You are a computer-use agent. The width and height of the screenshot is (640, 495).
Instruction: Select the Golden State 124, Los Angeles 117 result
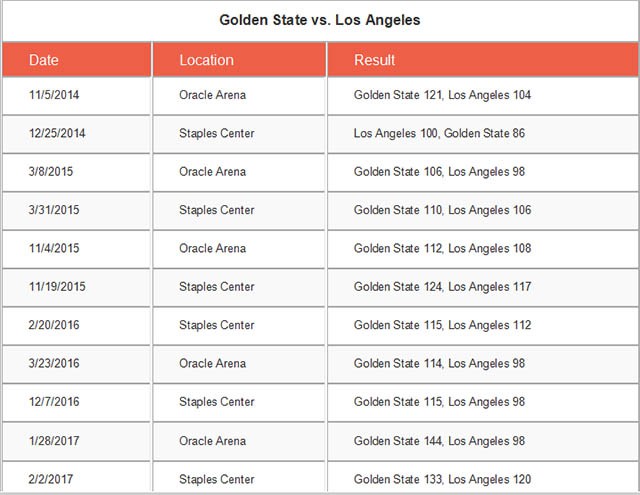[442, 287]
